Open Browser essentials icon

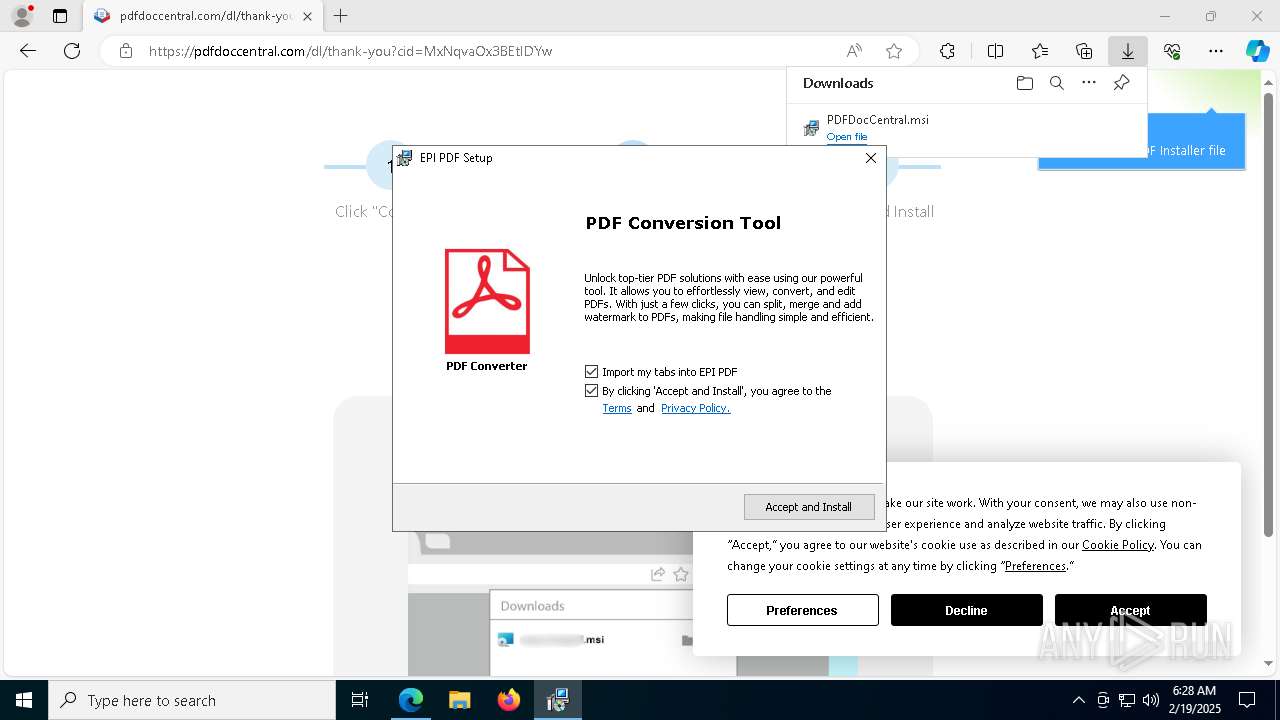click(1172, 51)
